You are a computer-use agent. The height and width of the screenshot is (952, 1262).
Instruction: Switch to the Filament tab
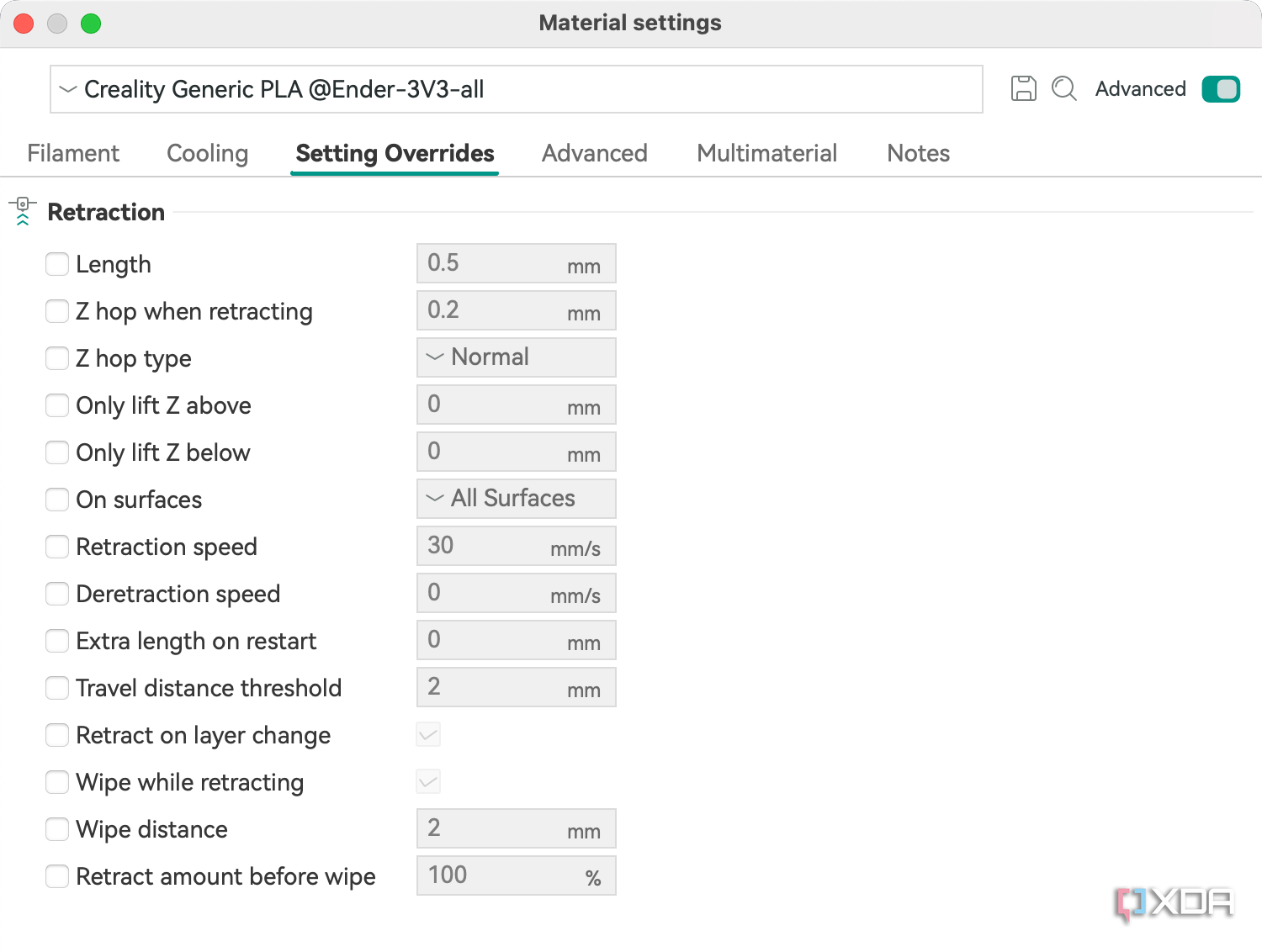coord(73,153)
